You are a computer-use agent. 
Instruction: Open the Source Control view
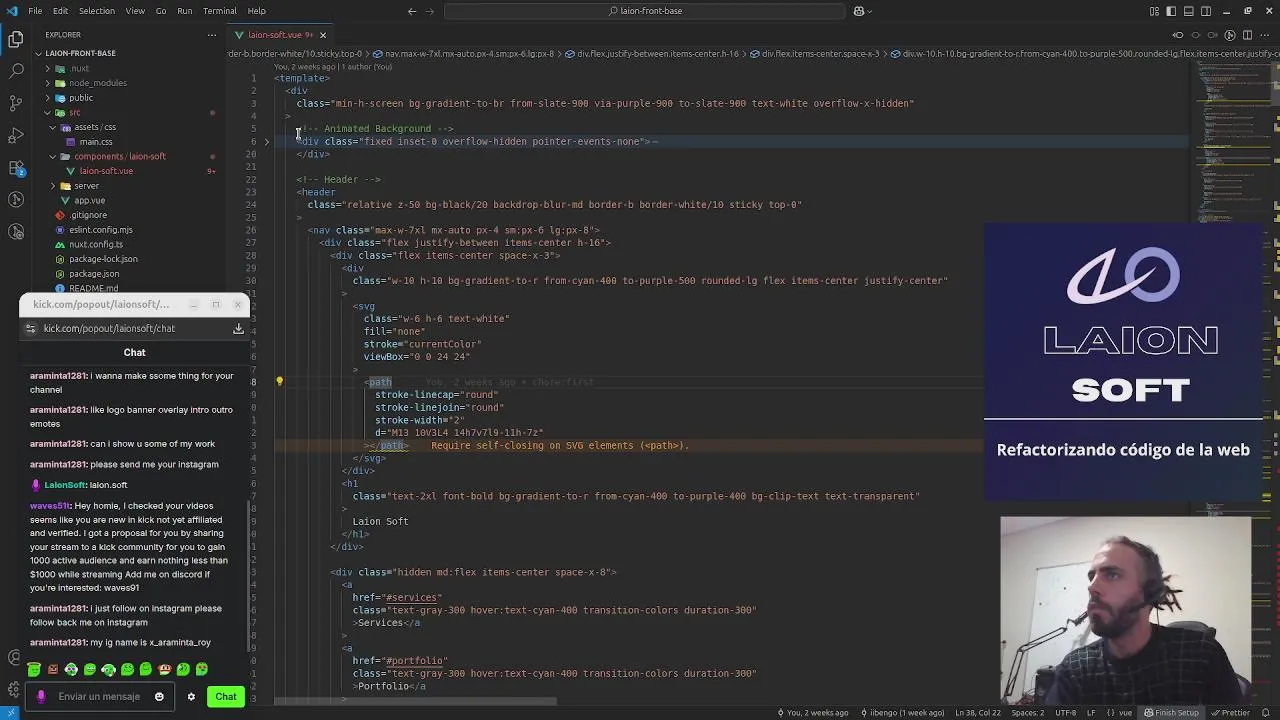pyautogui.click(x=16, y=103)
